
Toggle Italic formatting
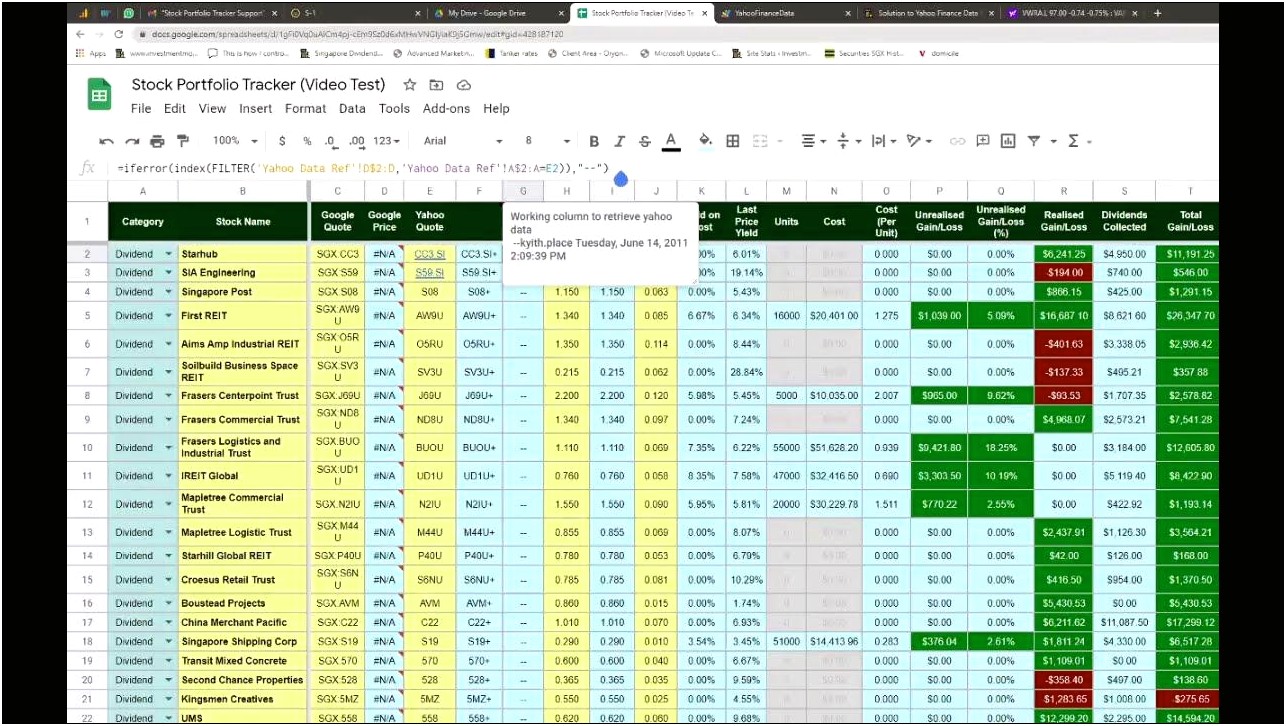[619, 141]
